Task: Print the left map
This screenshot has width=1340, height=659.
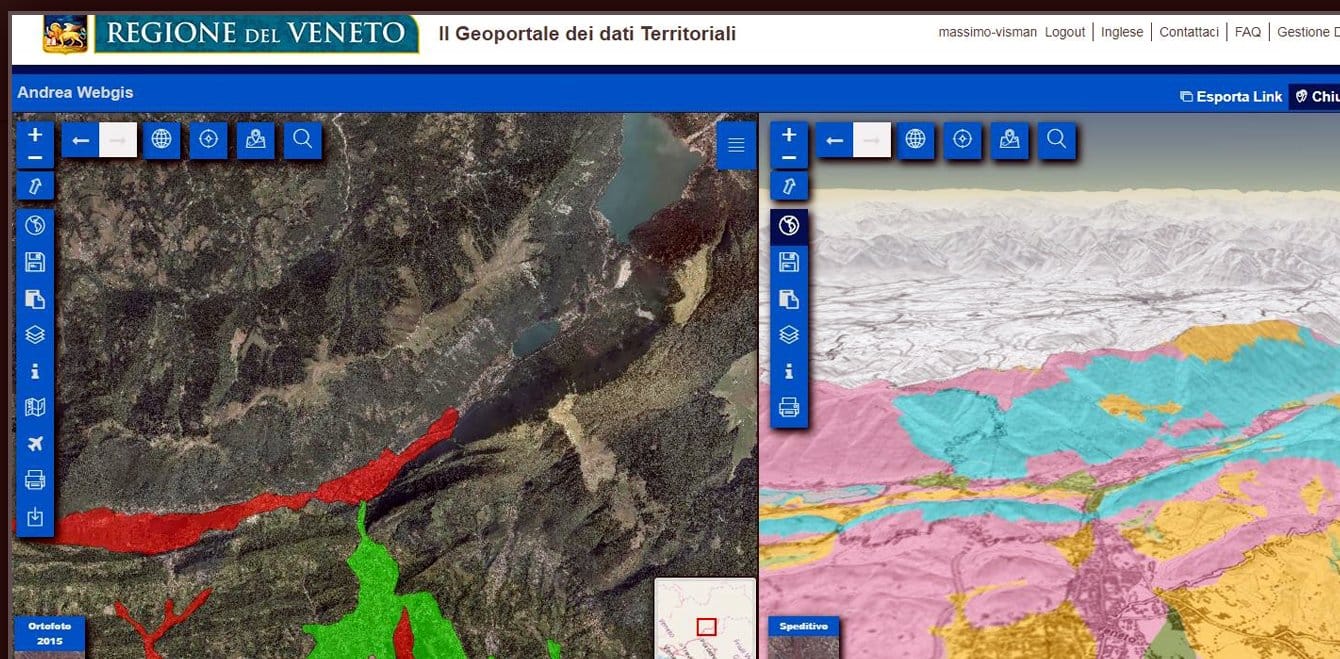Action: click(x=35, y=480)
